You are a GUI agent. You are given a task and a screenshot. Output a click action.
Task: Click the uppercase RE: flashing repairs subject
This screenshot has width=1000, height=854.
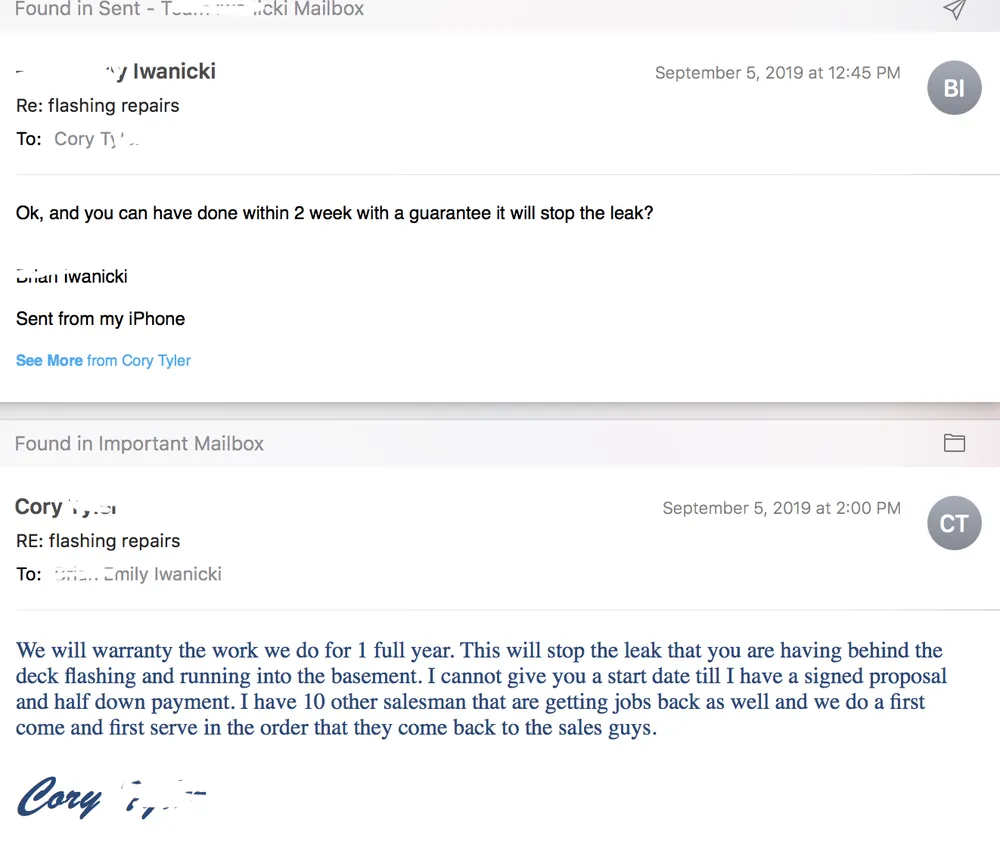pyautogui.click(x=98, y=541)
